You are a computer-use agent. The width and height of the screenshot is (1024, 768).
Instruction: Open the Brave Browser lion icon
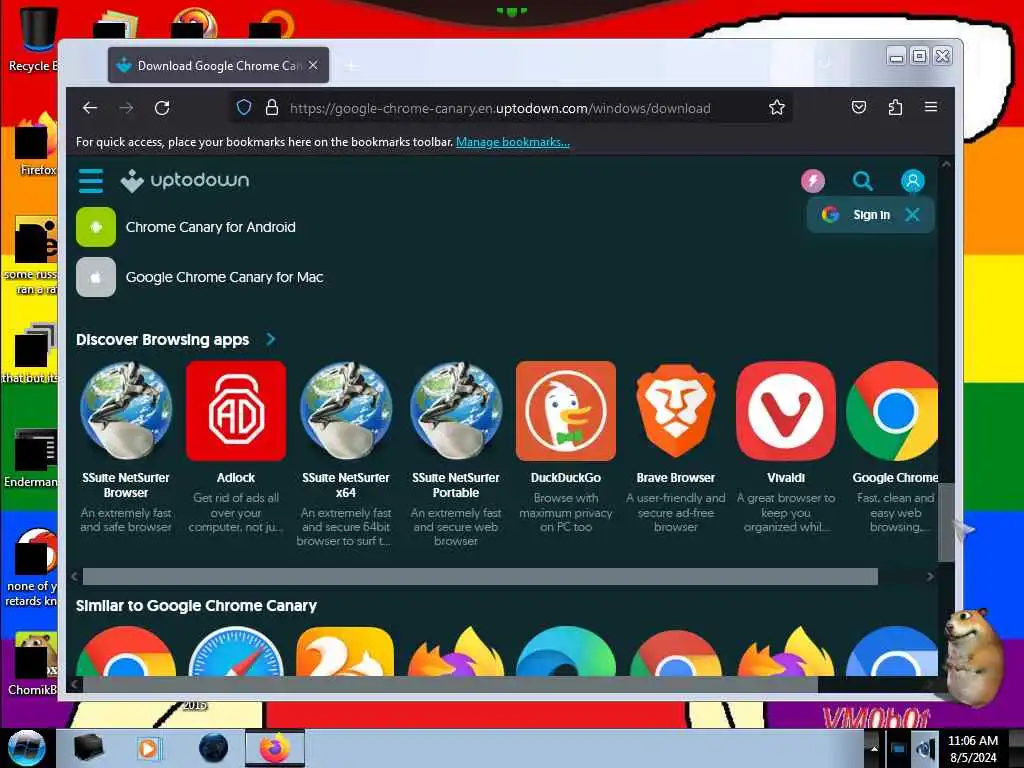click(676, 411)
